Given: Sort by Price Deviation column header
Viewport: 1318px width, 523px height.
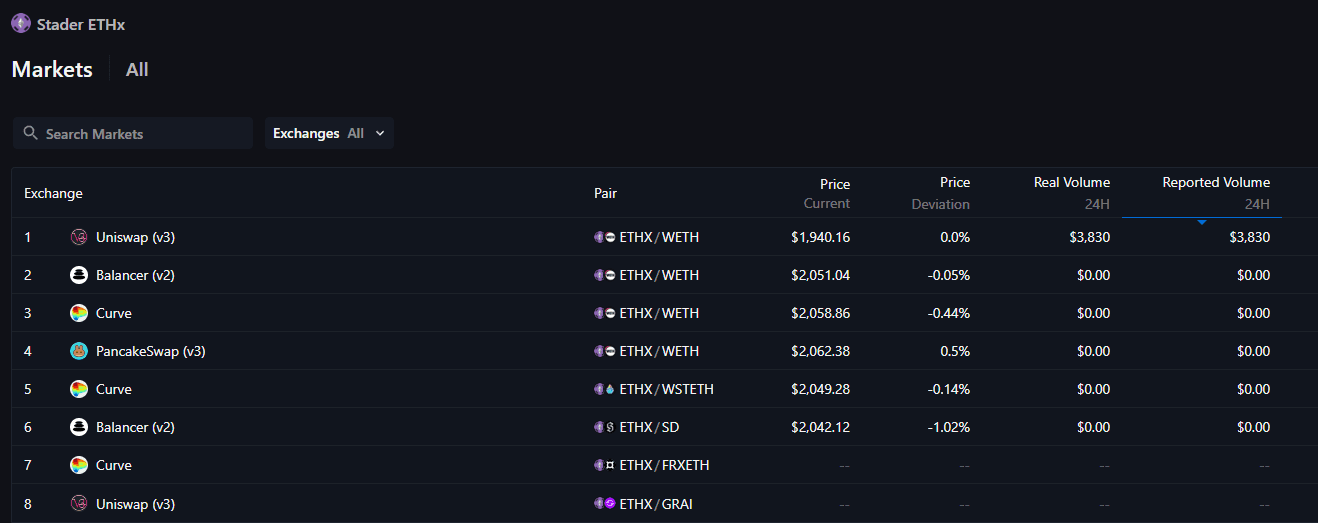Looking at the screenshot, I should click(940, 193).
